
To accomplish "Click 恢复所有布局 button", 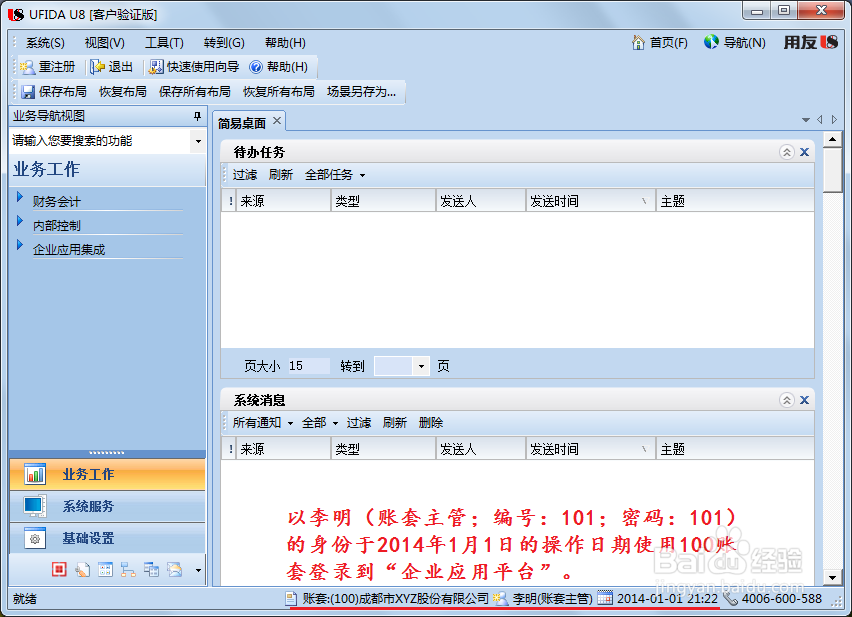I will [x=279, y=92].
